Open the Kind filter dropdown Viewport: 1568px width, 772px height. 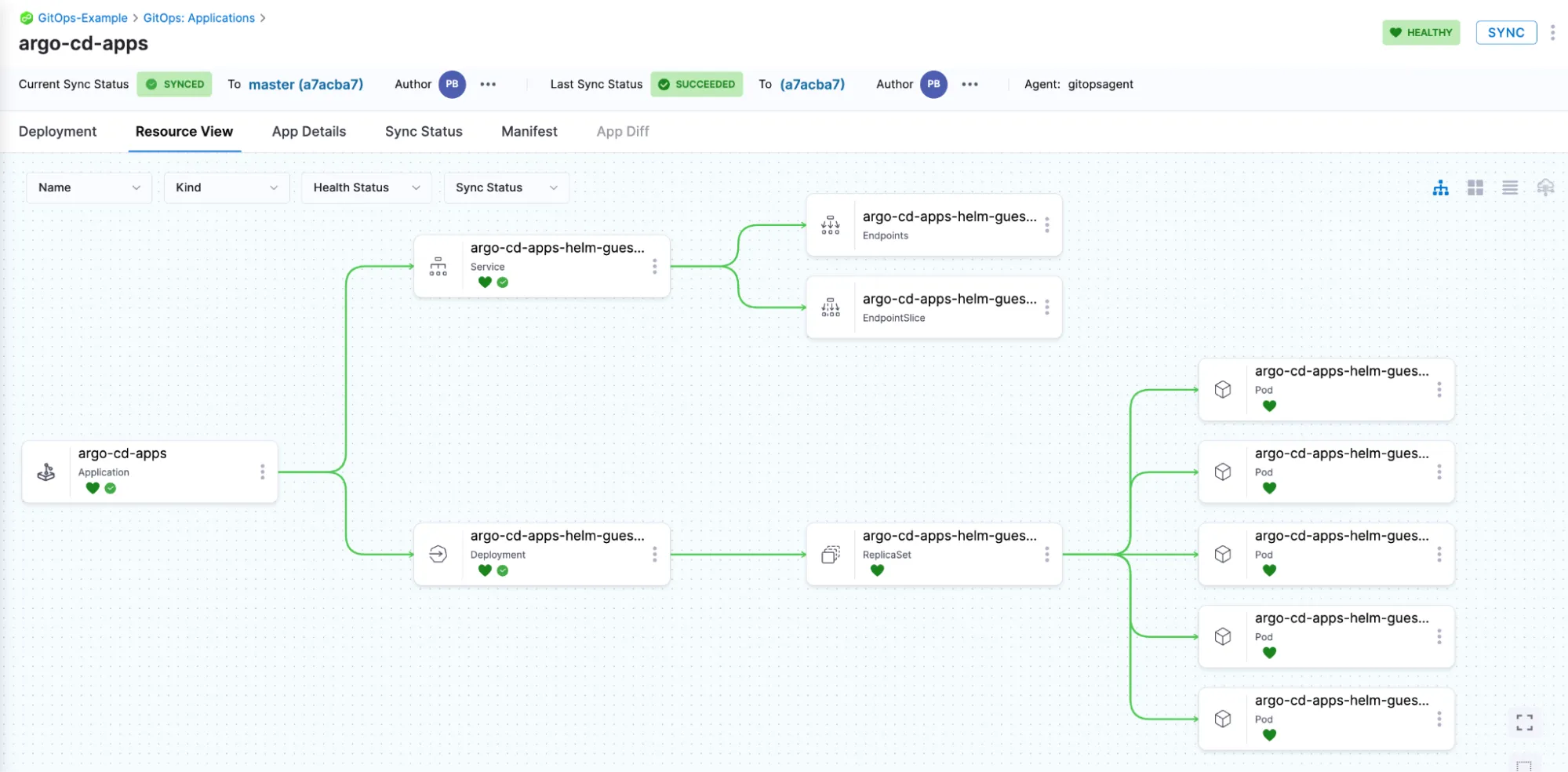coord(226,188)
